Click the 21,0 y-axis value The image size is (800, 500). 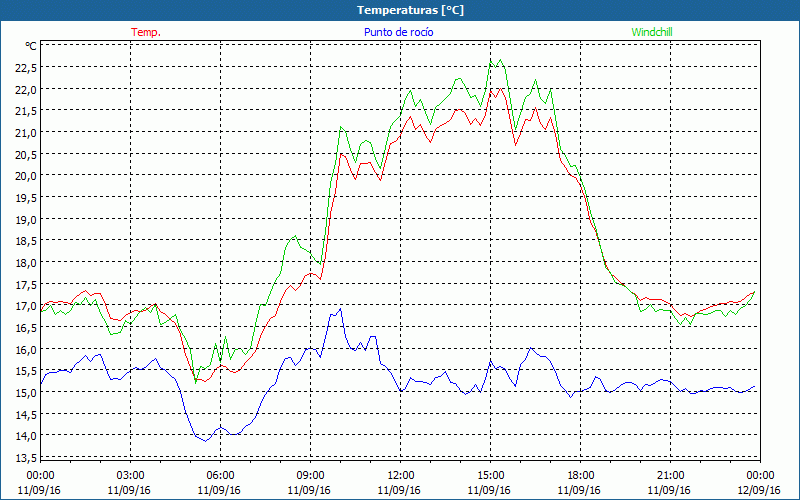[26, 133]
